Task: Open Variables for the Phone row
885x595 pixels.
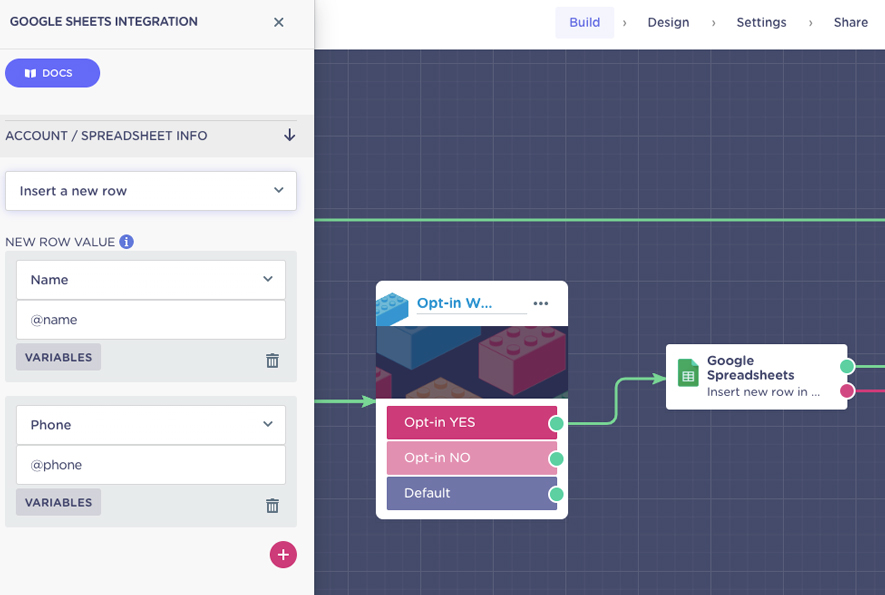Action: tap(58, 502)
